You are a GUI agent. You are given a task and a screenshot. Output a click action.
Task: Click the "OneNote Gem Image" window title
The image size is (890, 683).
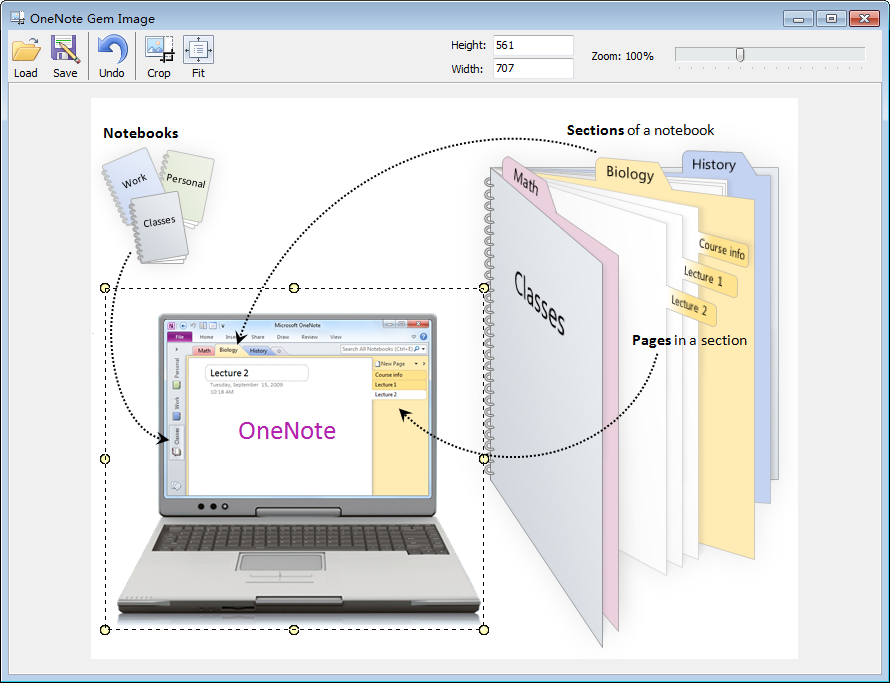click(x=93, y=19)
